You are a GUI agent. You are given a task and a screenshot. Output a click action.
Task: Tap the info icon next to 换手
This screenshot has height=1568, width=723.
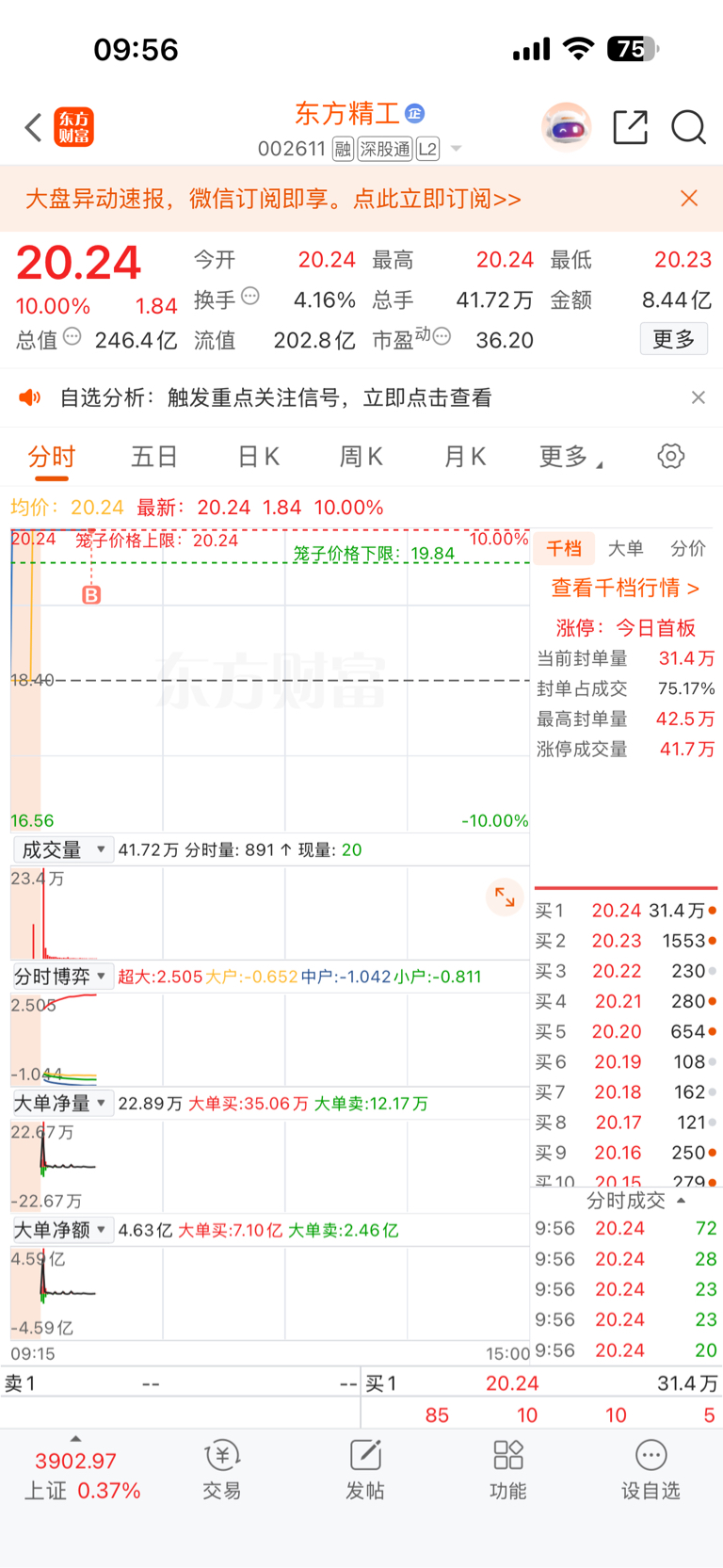(250, 297)
